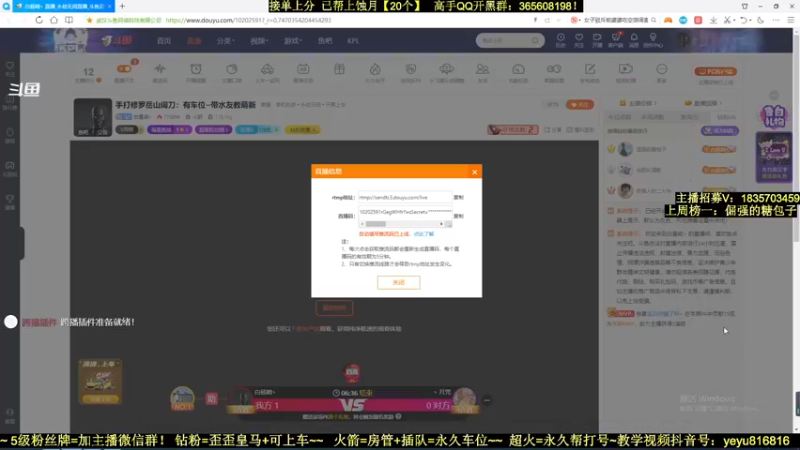Switch to the 今日贡献 tab
This screenshot has width=800, height=450.
(619, 117)
